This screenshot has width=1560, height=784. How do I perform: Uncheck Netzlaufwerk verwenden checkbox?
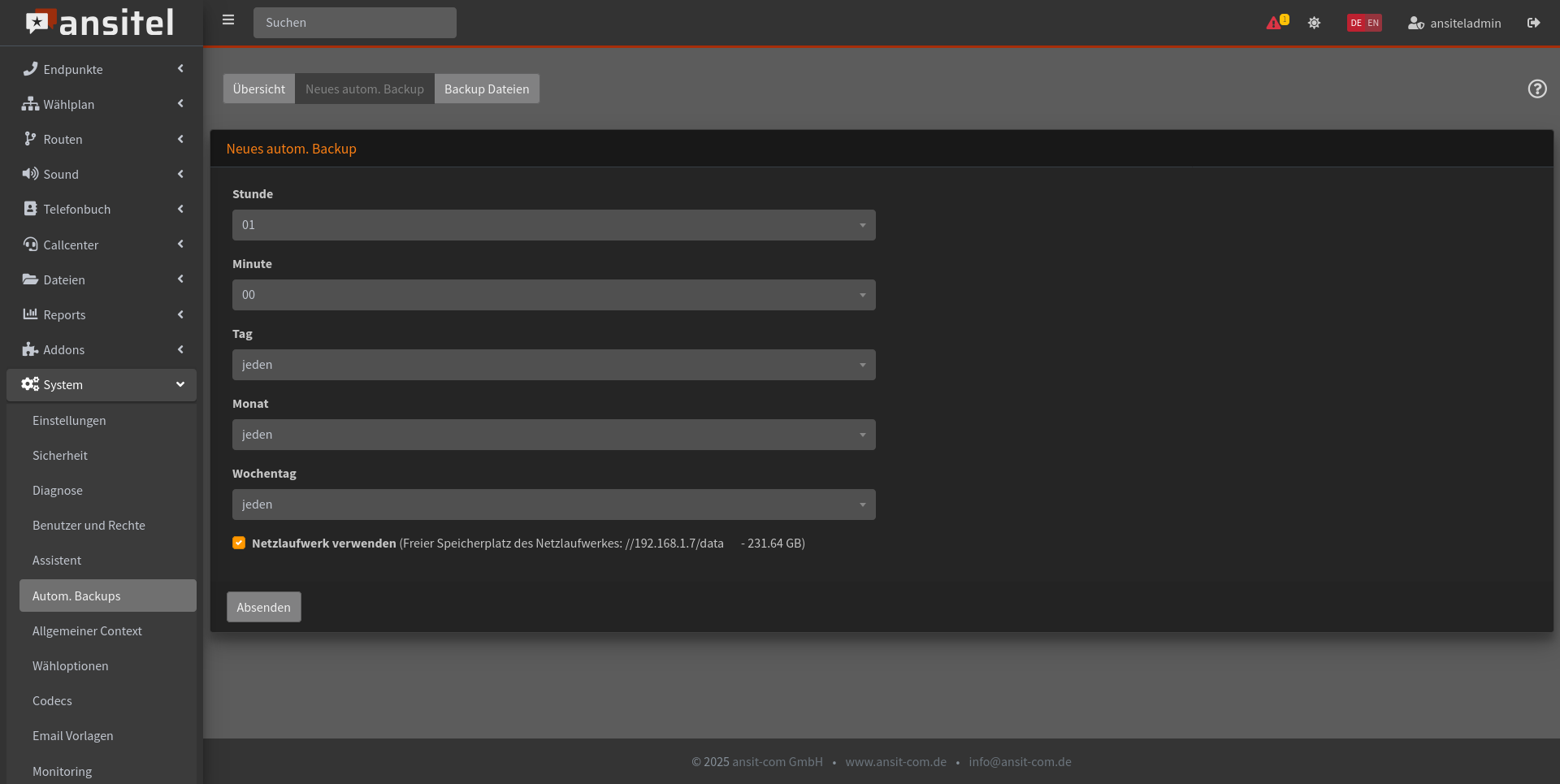pyautogui.click(x=239, y=543)
